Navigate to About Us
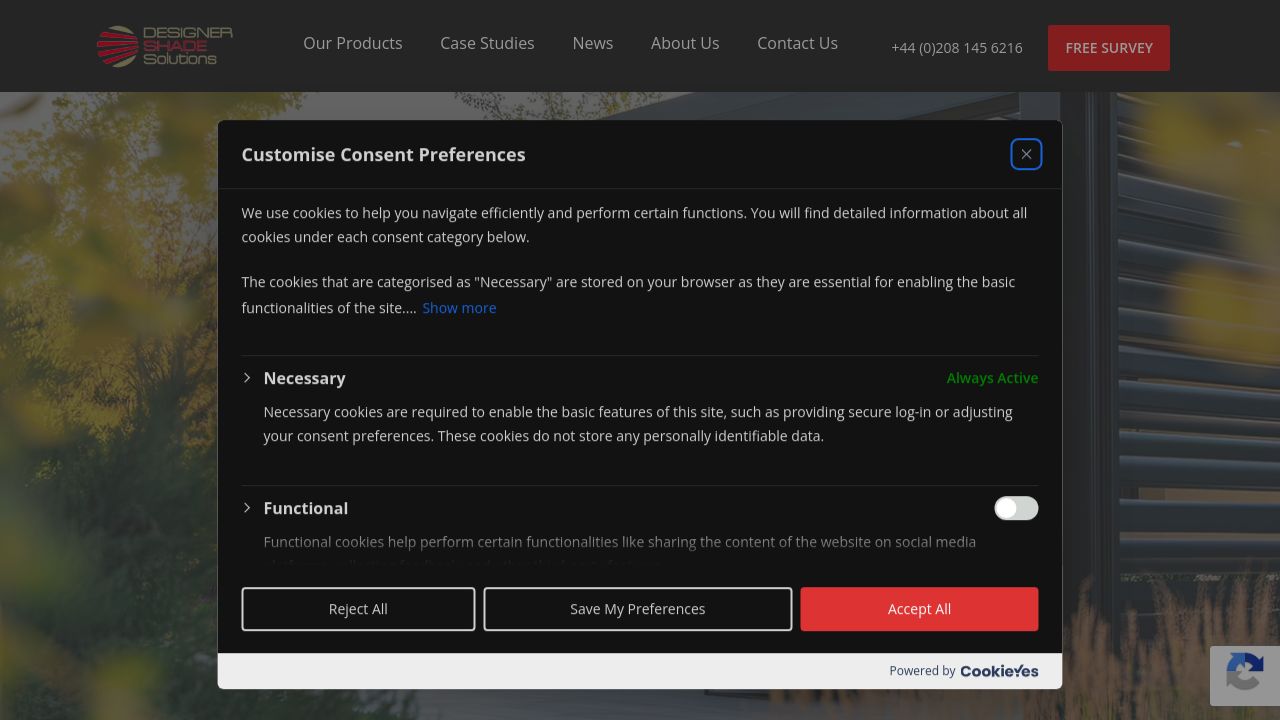The height and width of the screenshot is (720, 1280). [685, 43]
